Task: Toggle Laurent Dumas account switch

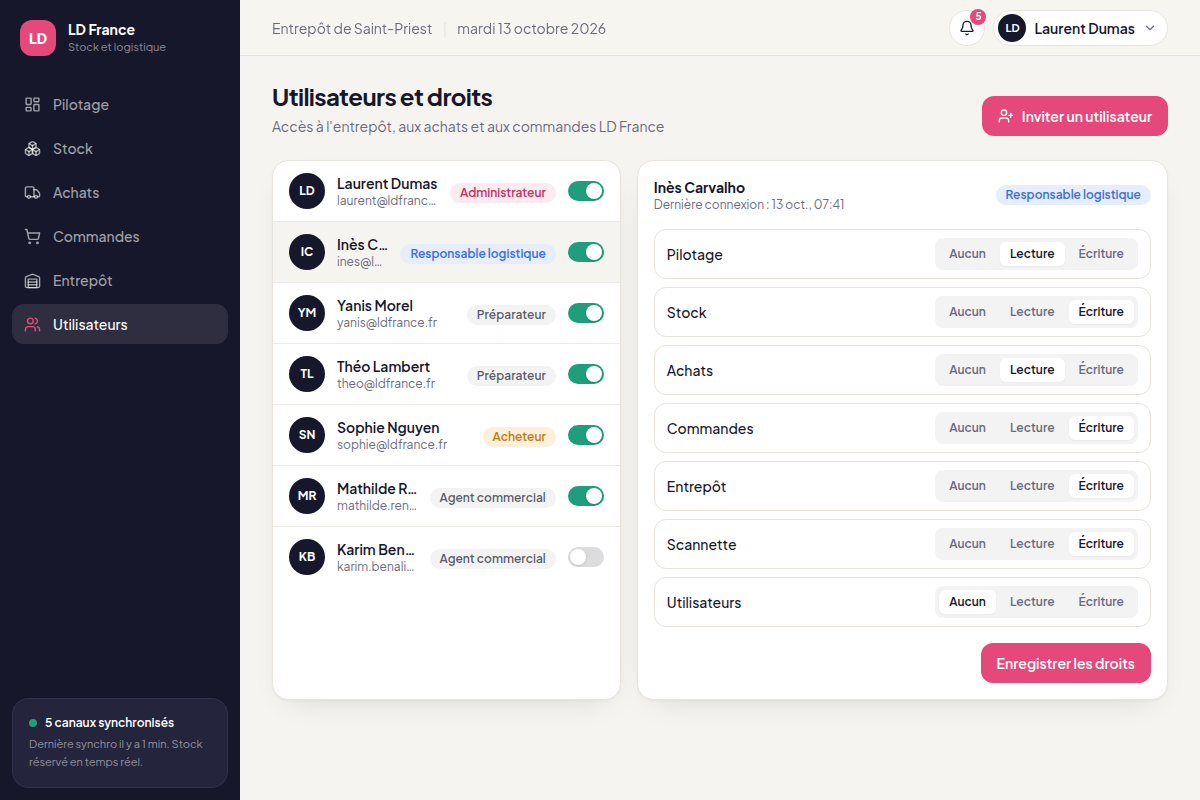Action: point(586,191)
